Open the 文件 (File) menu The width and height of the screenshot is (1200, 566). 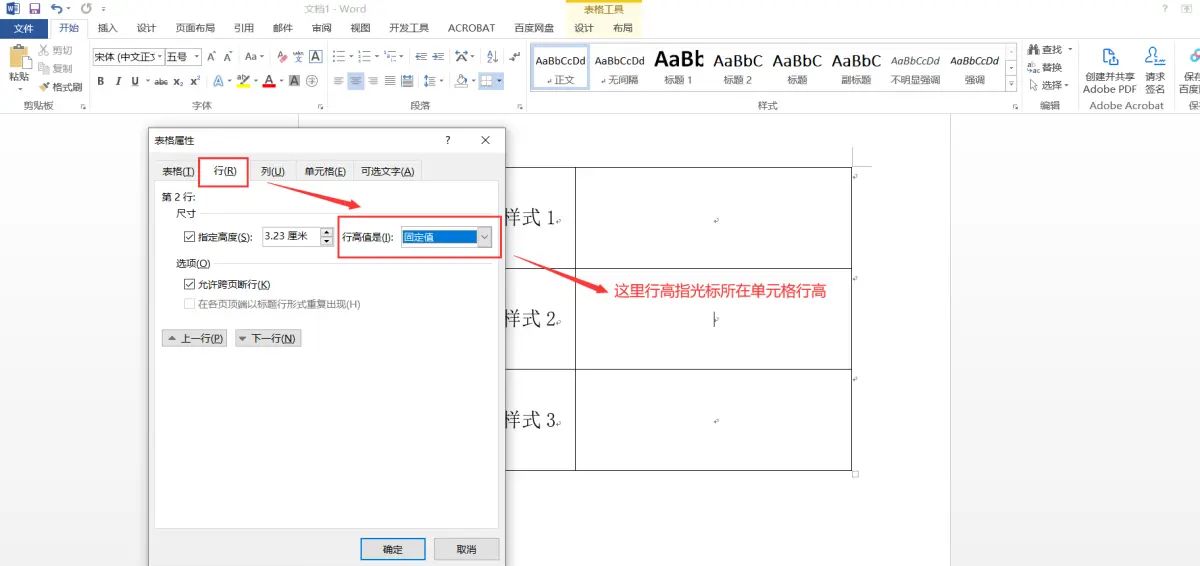click(x=24, y=28)
